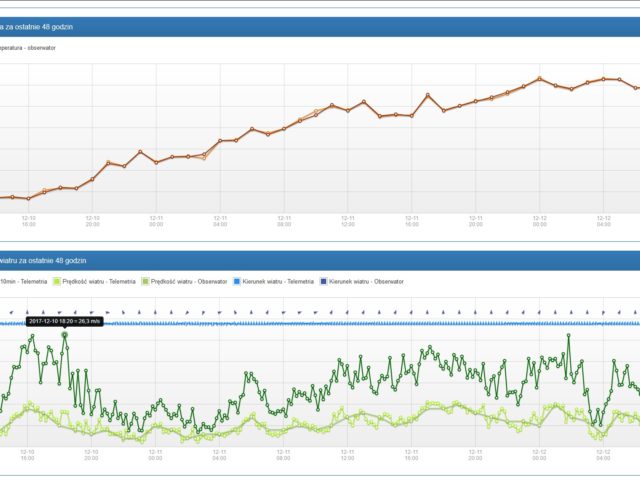
Task: Click the highlighted 26,3 m/s wind gust point
Action: (65, 334)
